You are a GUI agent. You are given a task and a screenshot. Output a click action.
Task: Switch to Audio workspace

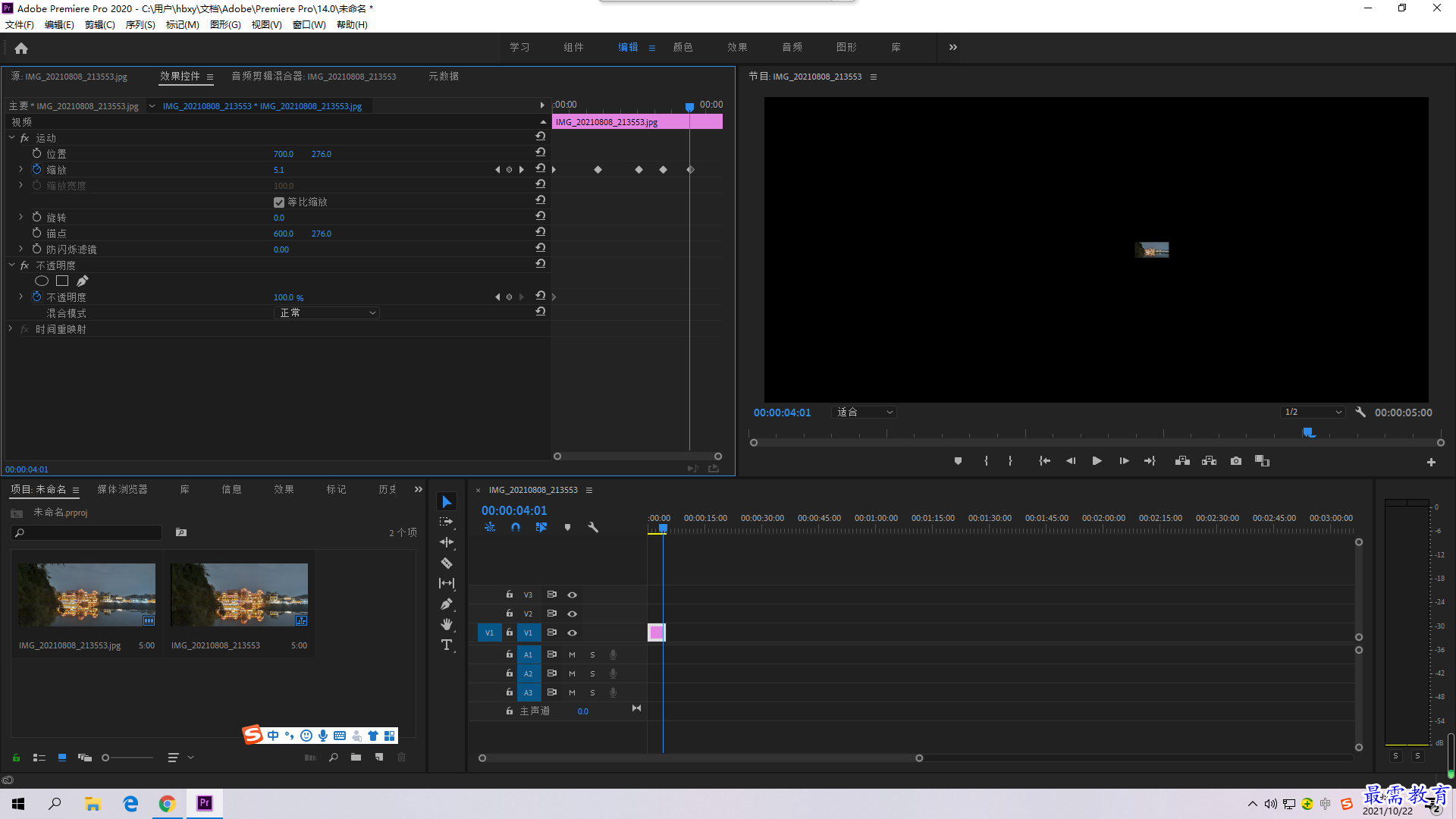click(x=792, y=47)
